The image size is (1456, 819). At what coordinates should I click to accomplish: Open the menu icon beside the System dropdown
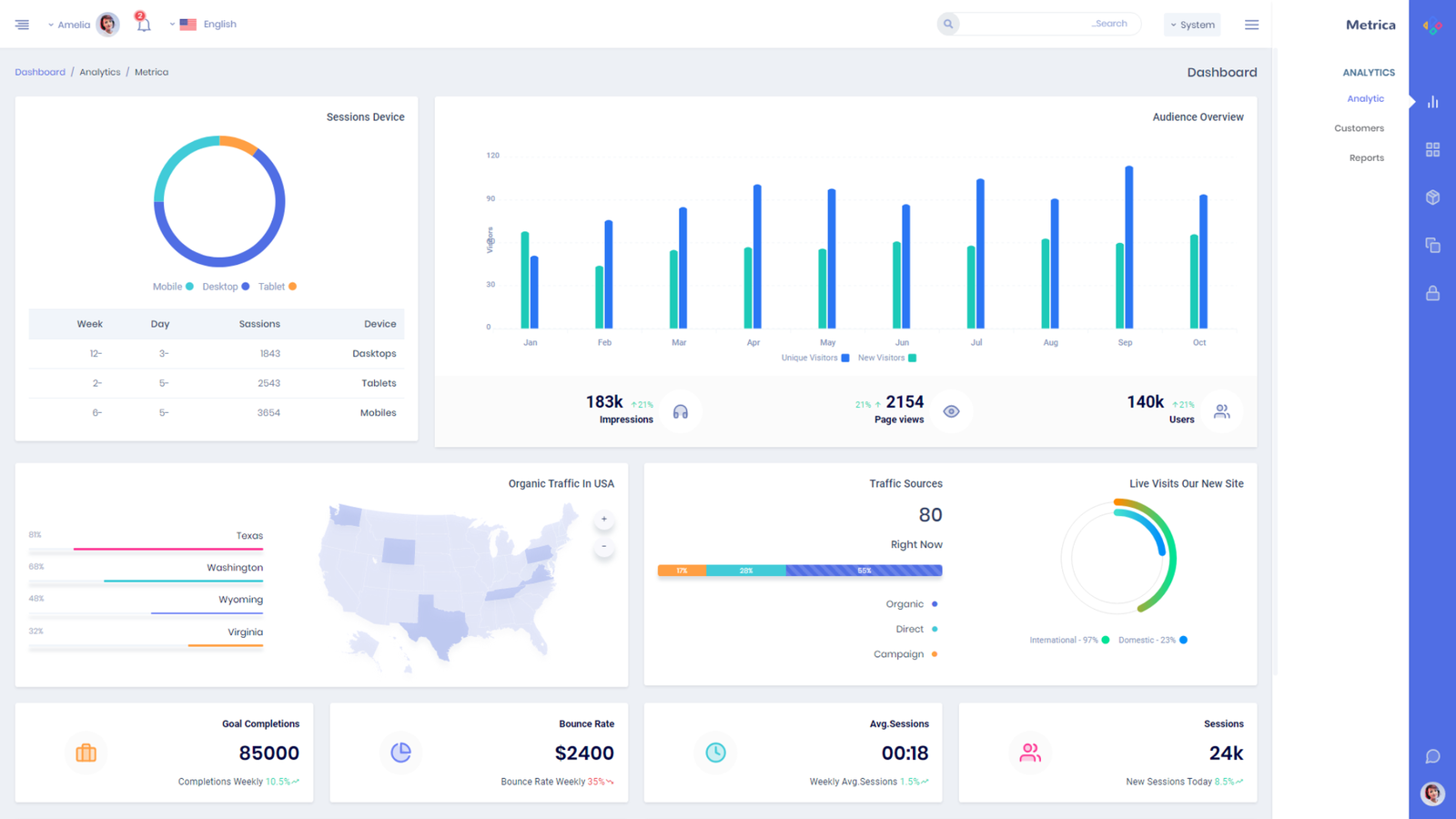click(x=1251, y=25)
